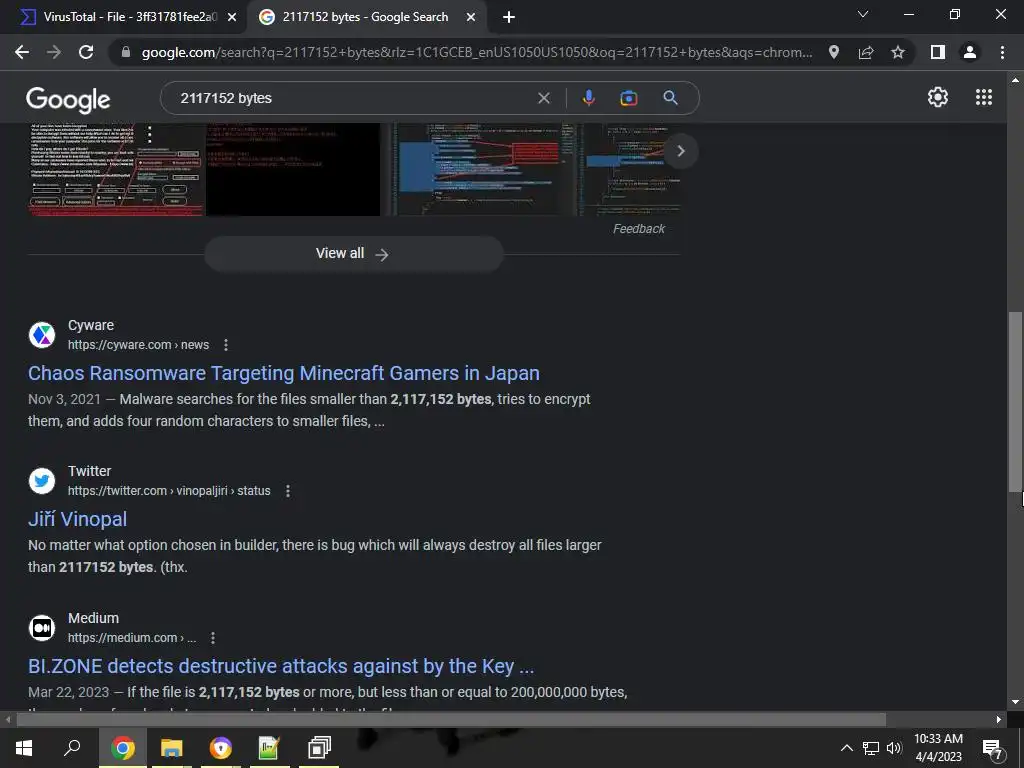Open the network status tray icon
The image size is (1024, 768).
coord(871,748)
